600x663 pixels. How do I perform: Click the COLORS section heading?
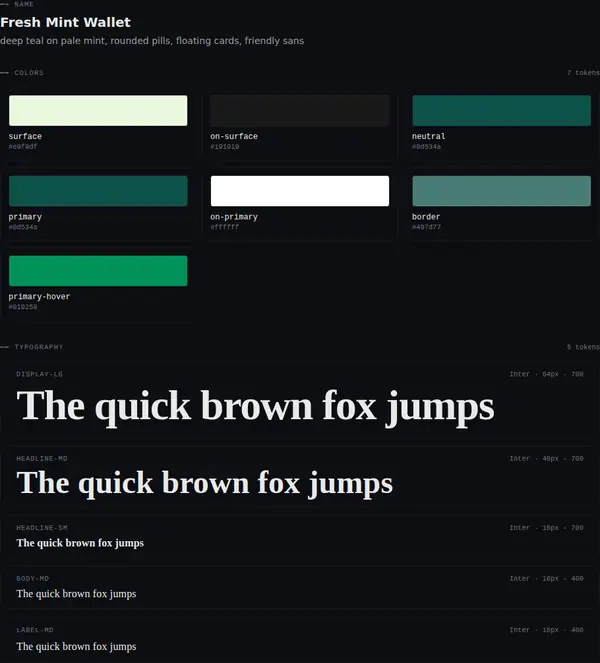[x=29, y=73]
